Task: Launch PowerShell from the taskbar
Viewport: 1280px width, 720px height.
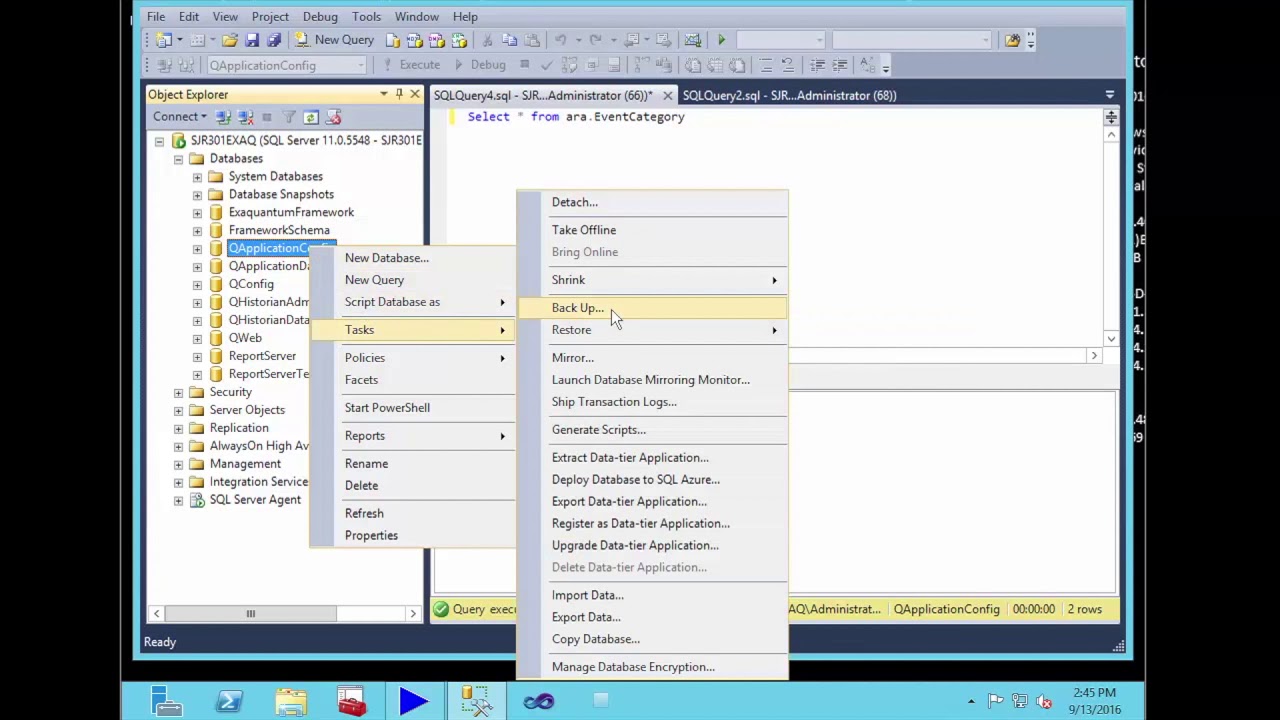Action: pos(229,701)
